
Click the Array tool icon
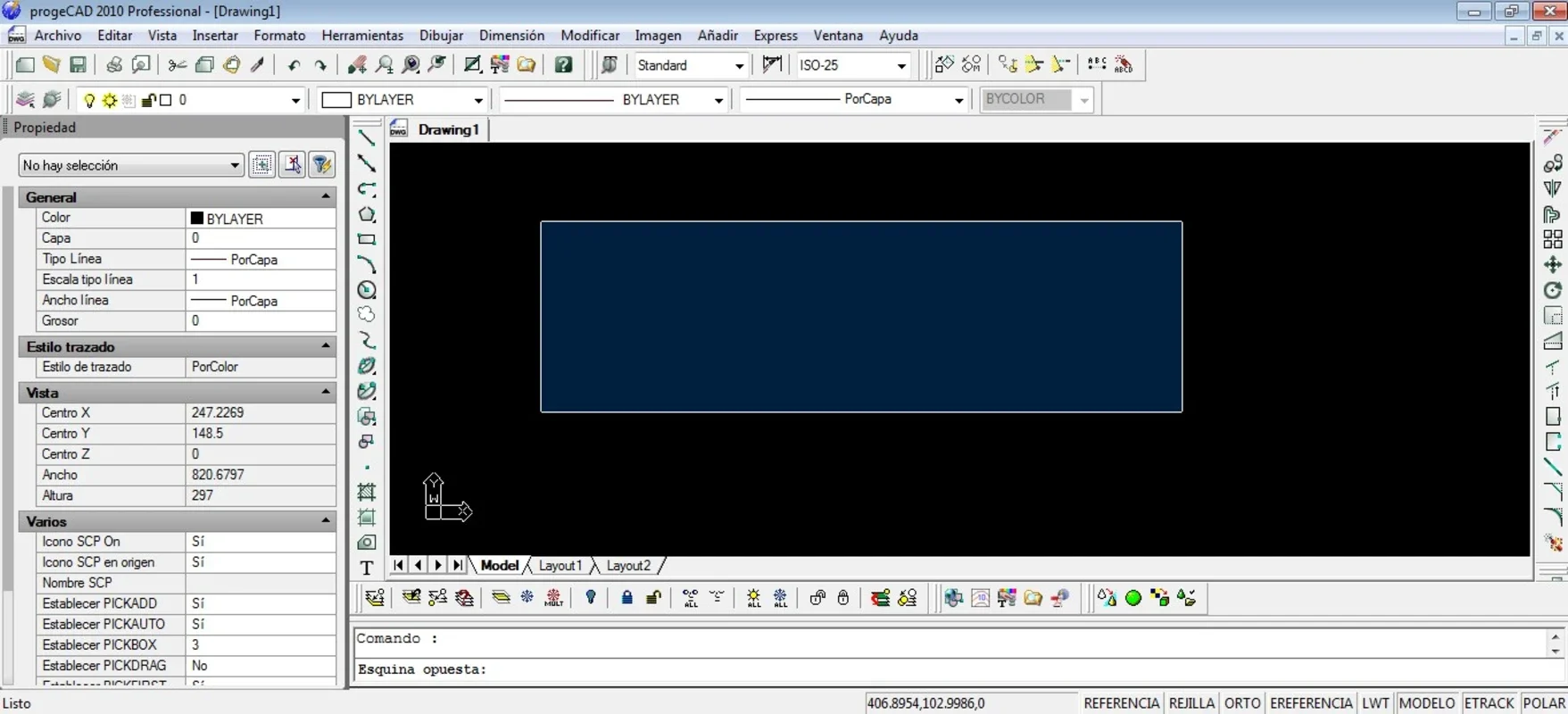click(x=1553, y=239)
